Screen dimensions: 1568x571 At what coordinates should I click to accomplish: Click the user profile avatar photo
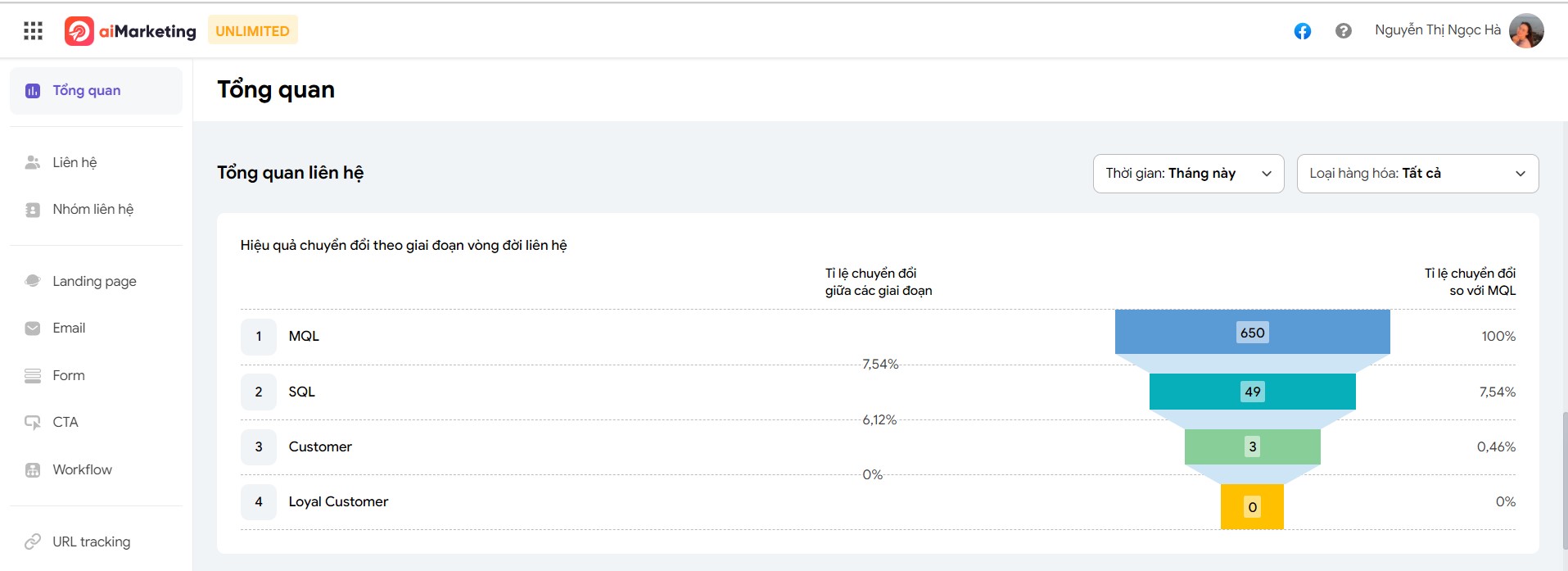tap(1526, 31)
